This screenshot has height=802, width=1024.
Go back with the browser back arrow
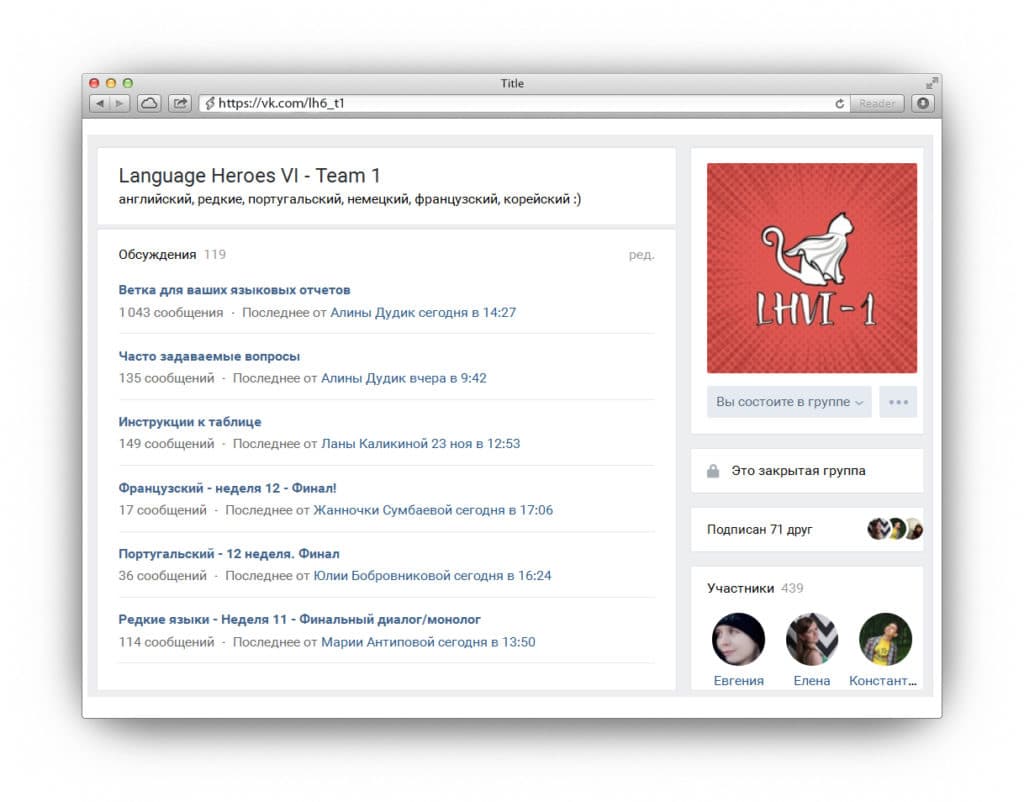(x=99, y=103)
